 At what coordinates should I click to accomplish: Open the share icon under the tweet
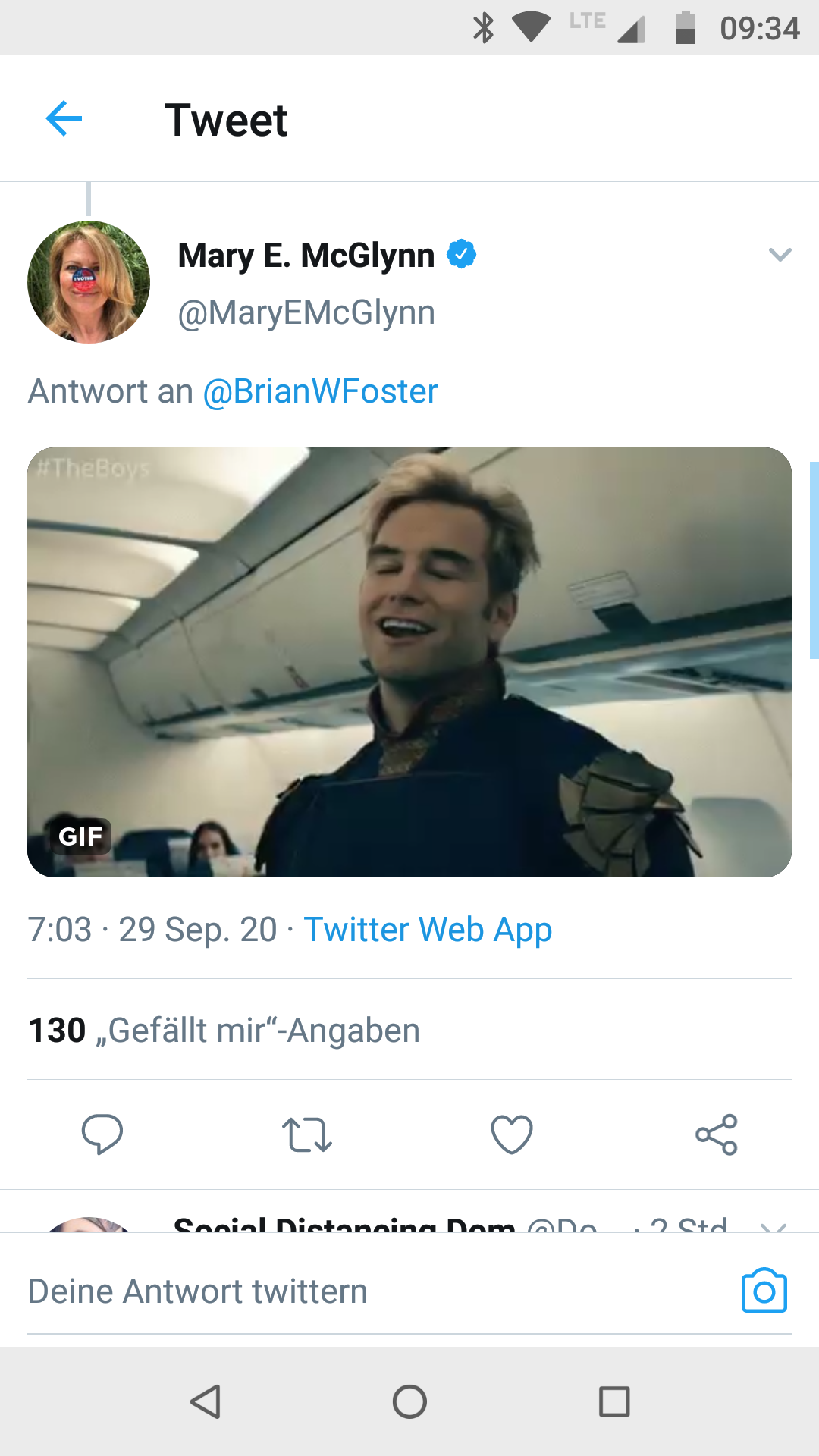coord(717,1134)
